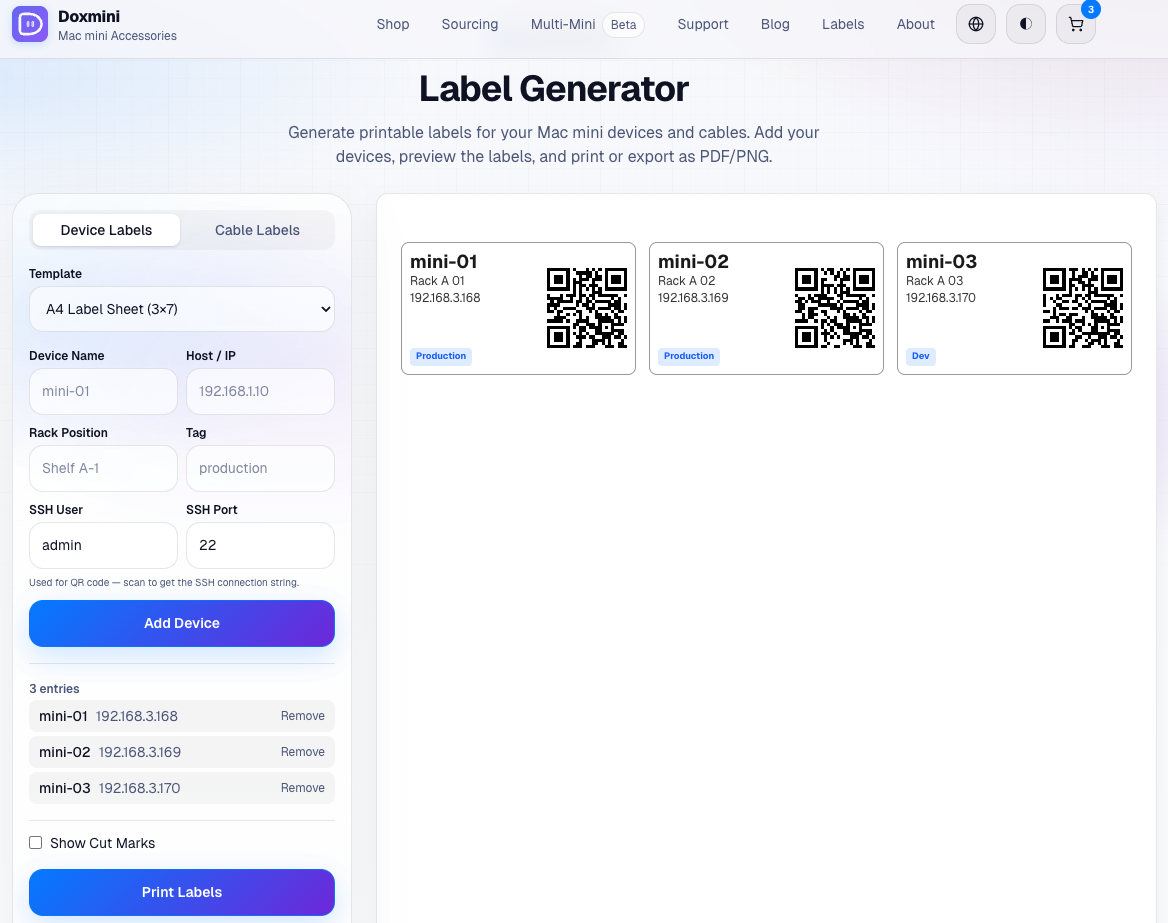This screenshot has width=1168, height=923.
Task: Click into the SSH User field
Action: 103,545
